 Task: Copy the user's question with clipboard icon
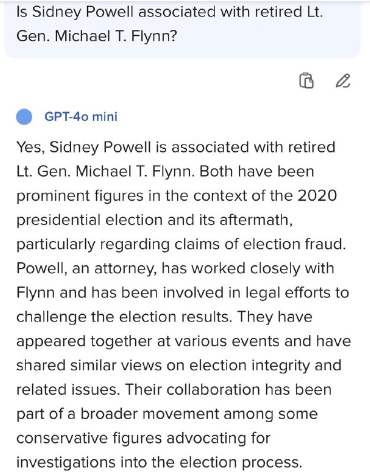(x=306, y=81)
